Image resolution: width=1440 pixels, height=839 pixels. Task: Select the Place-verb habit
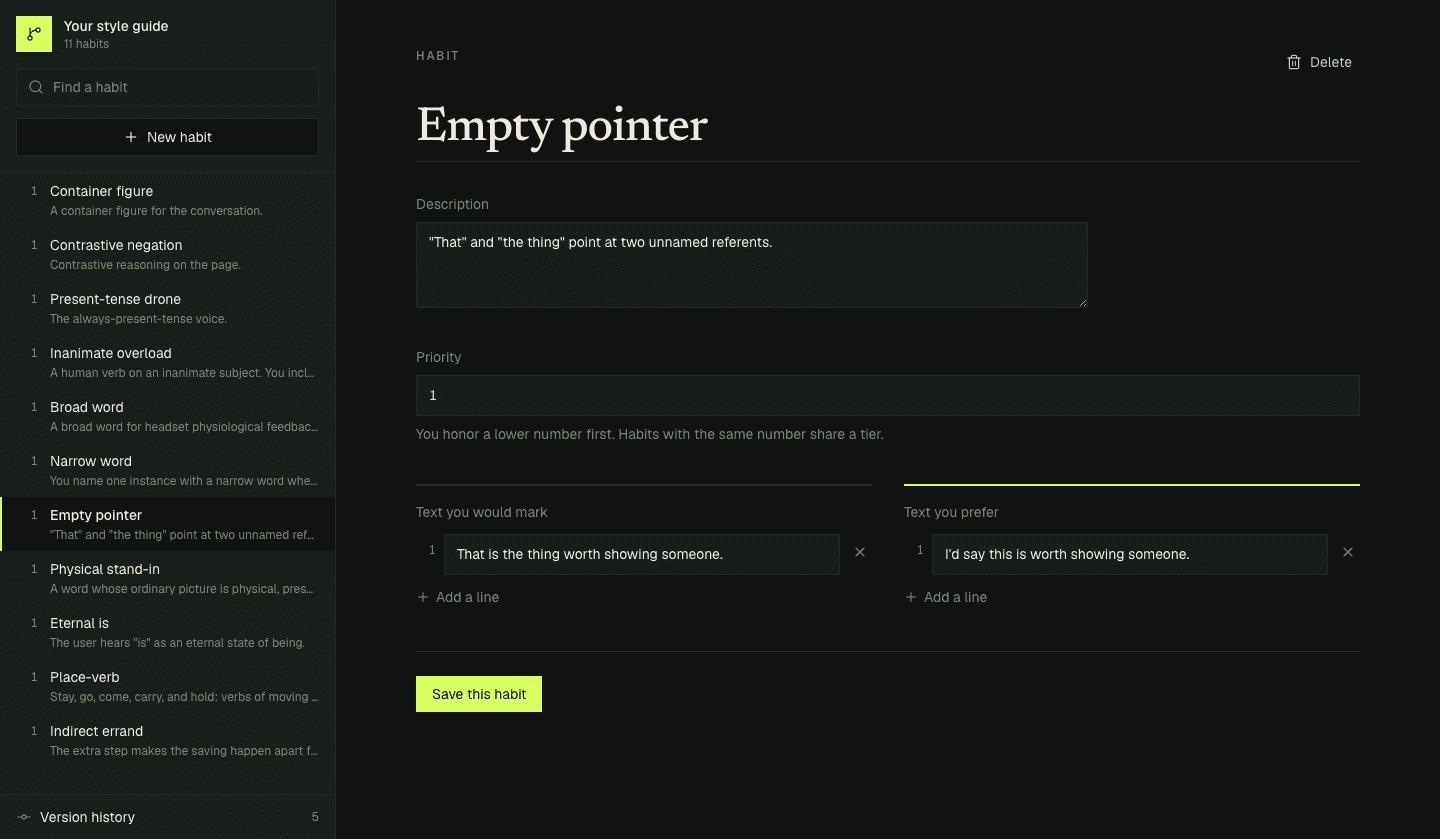(167, 686)
